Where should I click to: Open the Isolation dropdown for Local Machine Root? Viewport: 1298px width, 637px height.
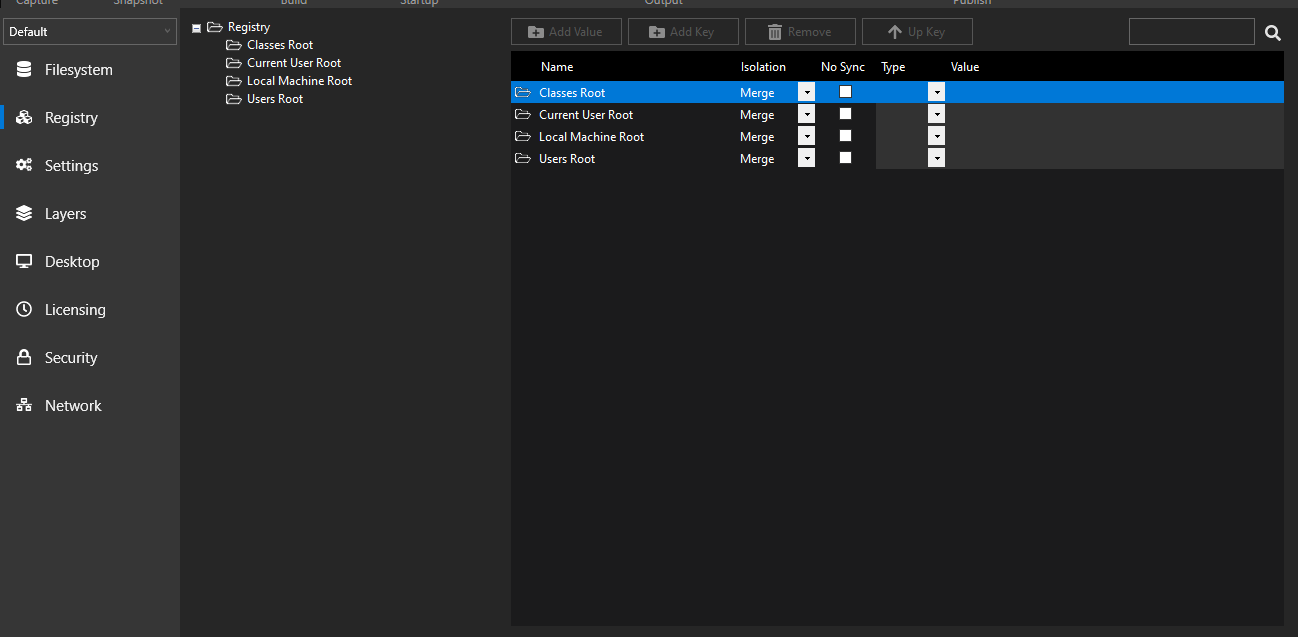(x=806, y=135)
